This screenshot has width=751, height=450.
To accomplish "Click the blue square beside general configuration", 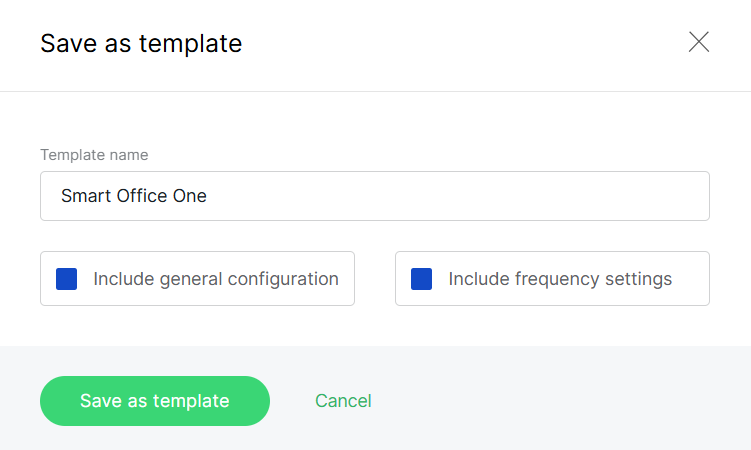I will click(x=67, y=279).
